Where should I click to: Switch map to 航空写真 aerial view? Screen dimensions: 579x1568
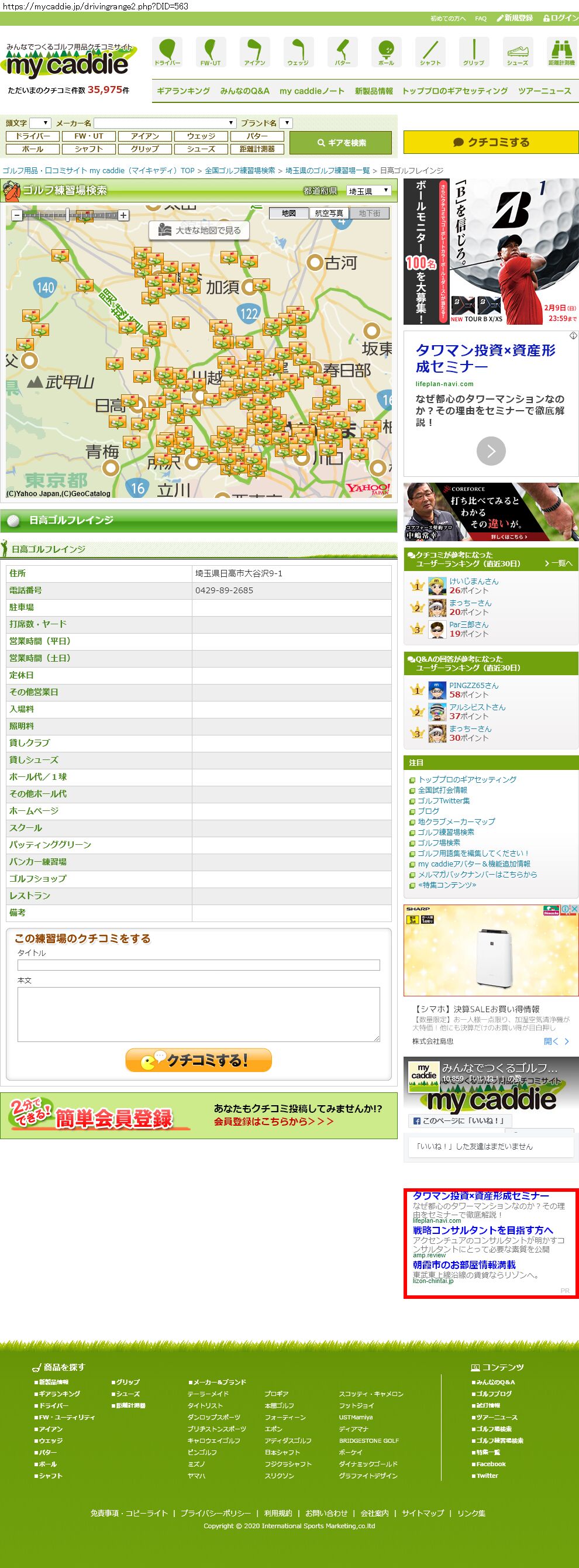point(329,213)
